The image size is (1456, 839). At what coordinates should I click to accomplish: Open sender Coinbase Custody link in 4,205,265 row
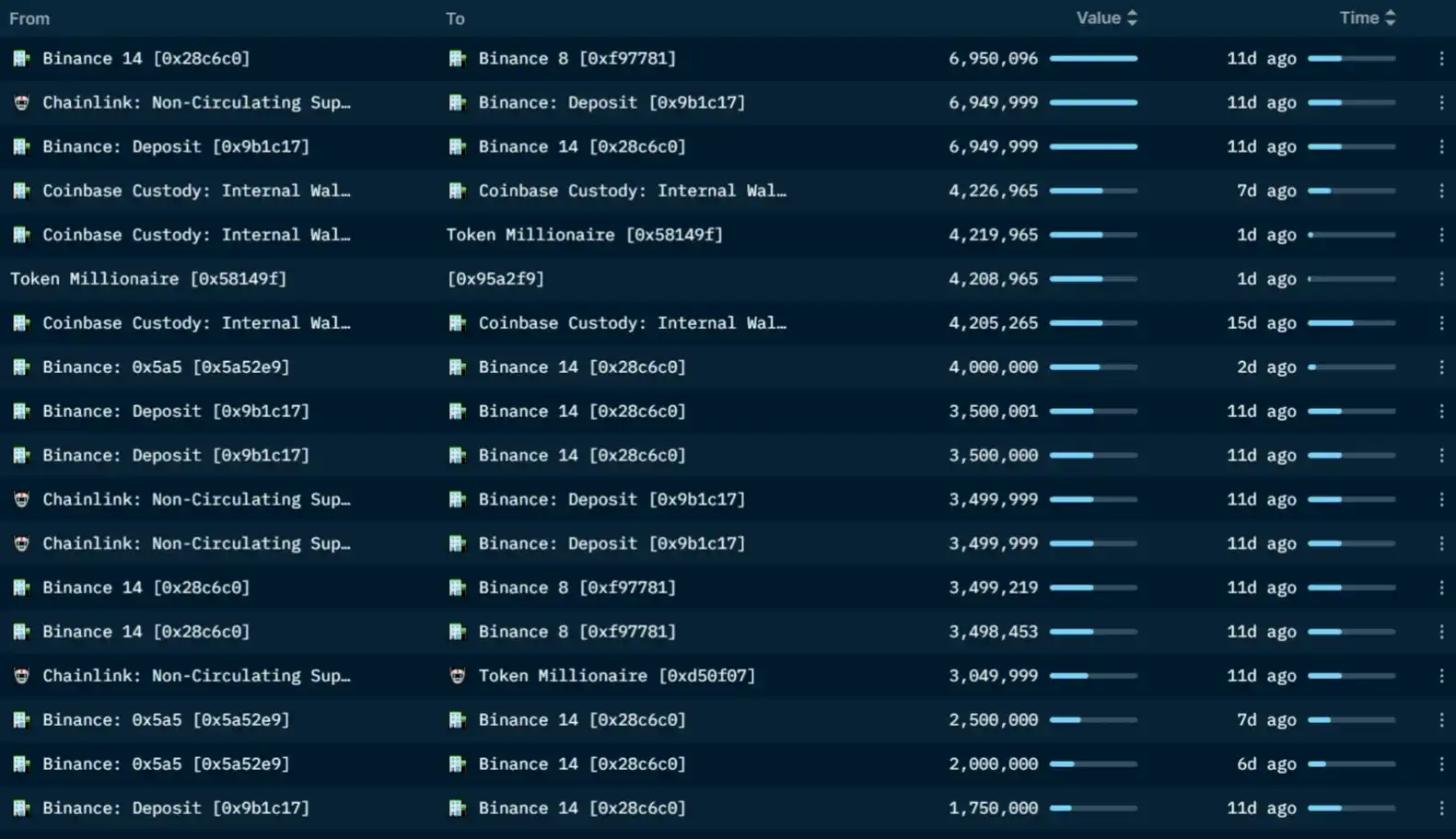[196, 323]
